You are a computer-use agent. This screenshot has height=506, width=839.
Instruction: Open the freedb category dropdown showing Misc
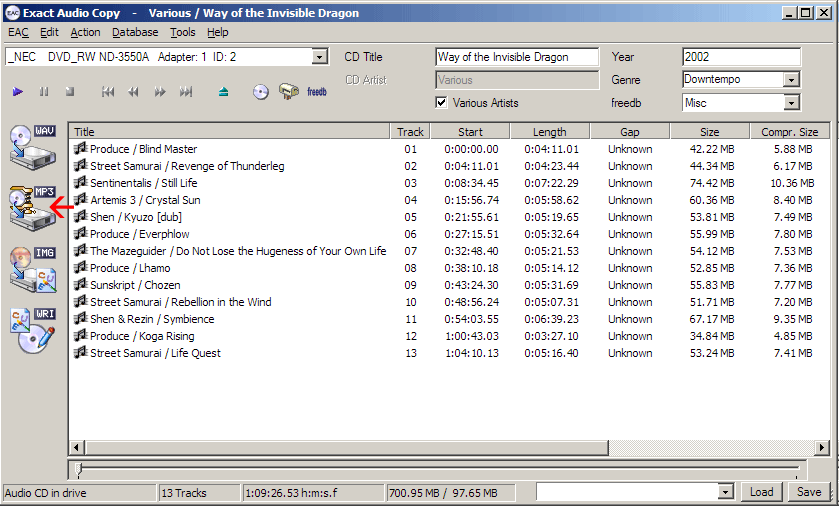[x=791, y=103]
